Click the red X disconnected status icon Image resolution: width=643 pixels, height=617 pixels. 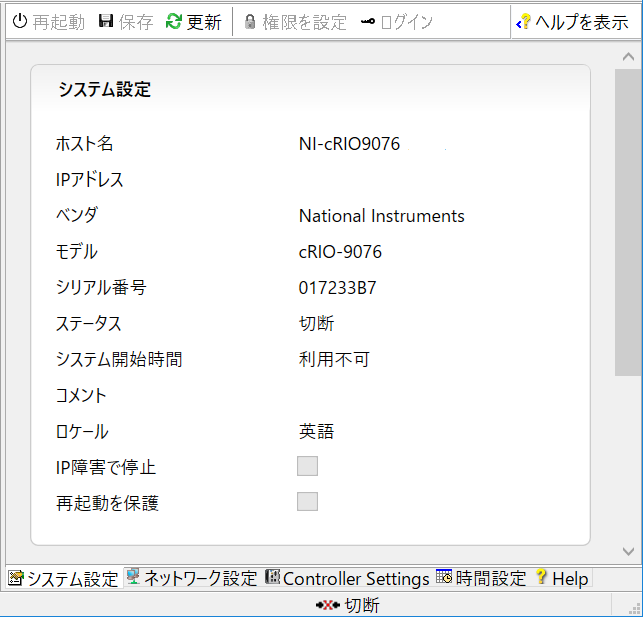pos(328,605)
